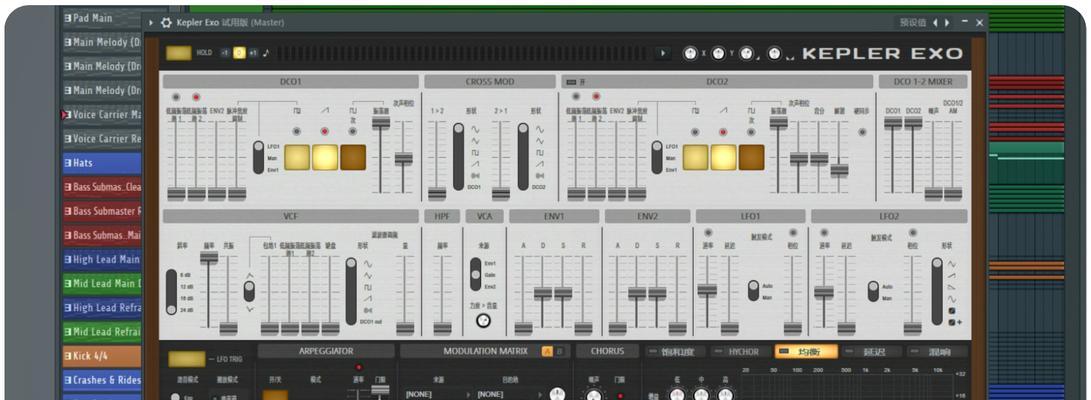Select Modulation Matrix page A
The height and width of the screenshot is (400, 1091).
pos(547,351)
